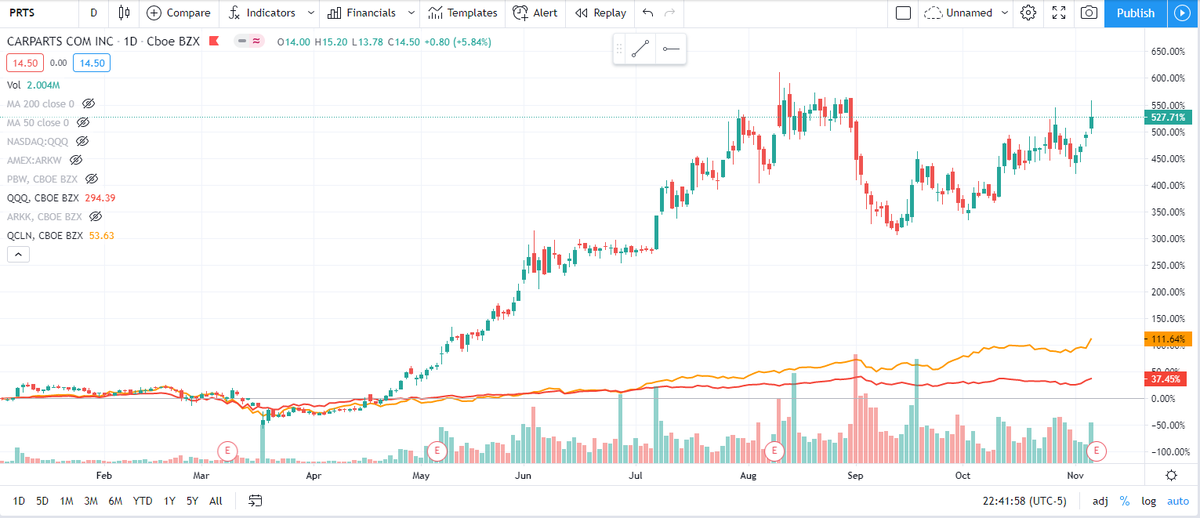Click the earnings marker E near March
This screenshot has width=1200, height=518.
[x=228, y=451]
